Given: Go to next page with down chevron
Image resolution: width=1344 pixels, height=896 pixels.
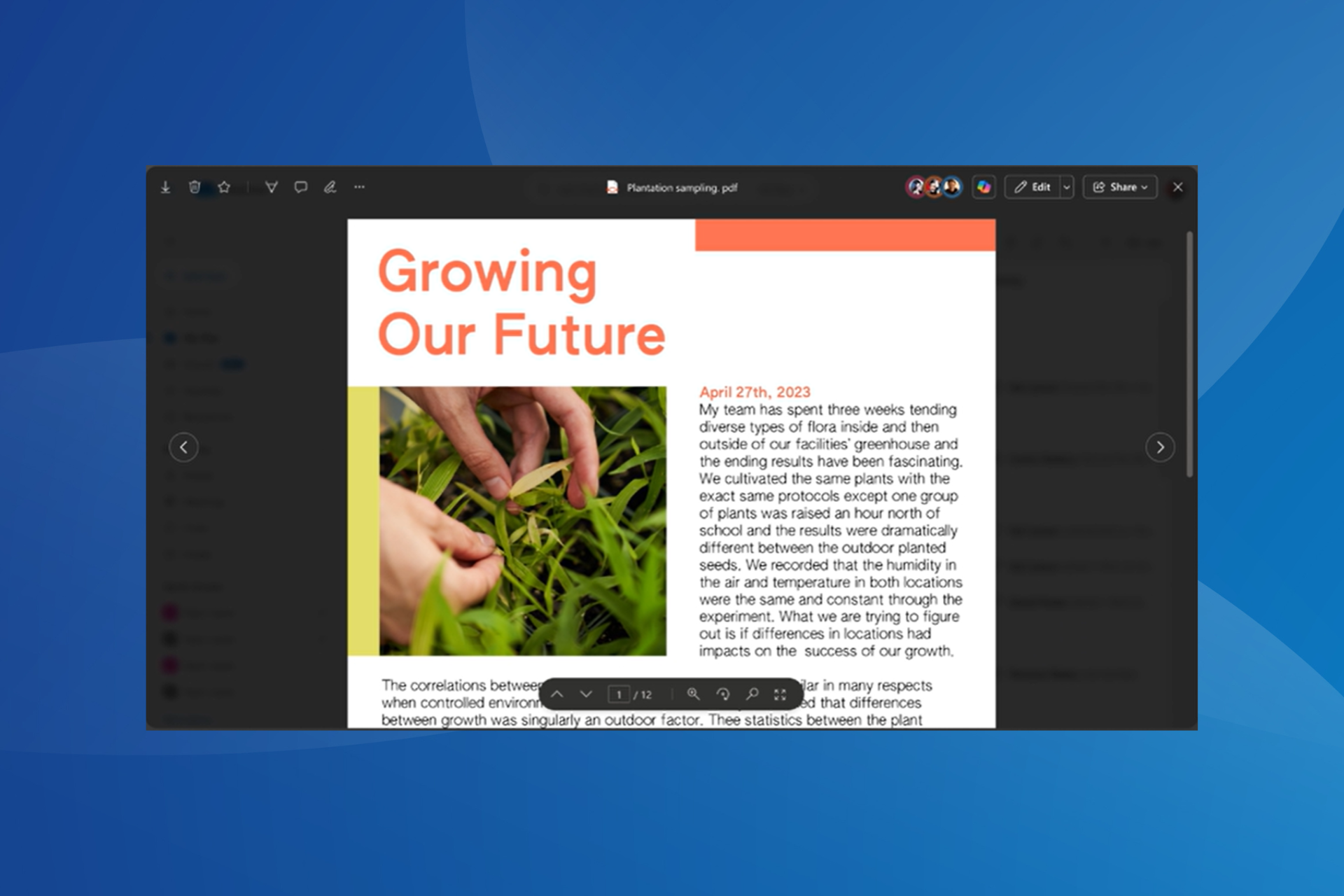Looking at the screenshot, I should coord(587,694).
